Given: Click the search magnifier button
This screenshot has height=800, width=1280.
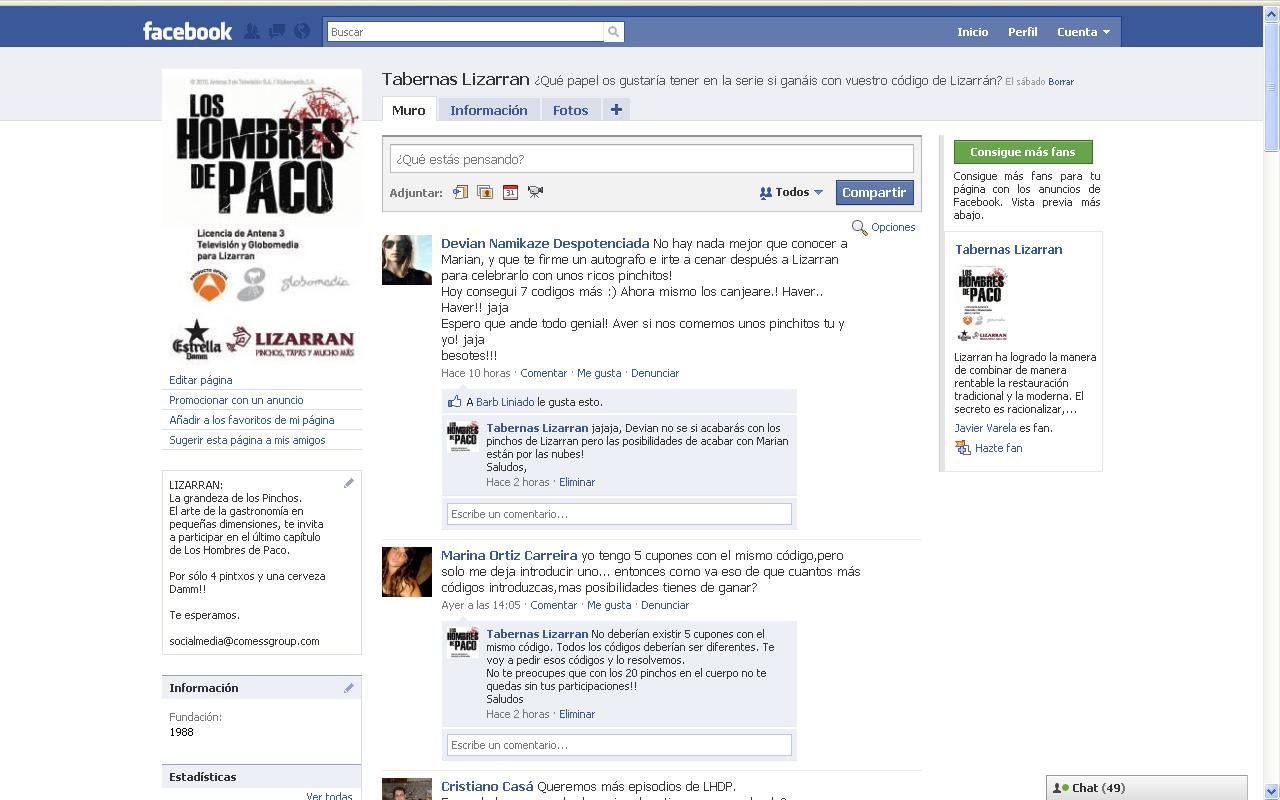Looking at the screenshot, I should pyautogui.click(x=614, y=32).
